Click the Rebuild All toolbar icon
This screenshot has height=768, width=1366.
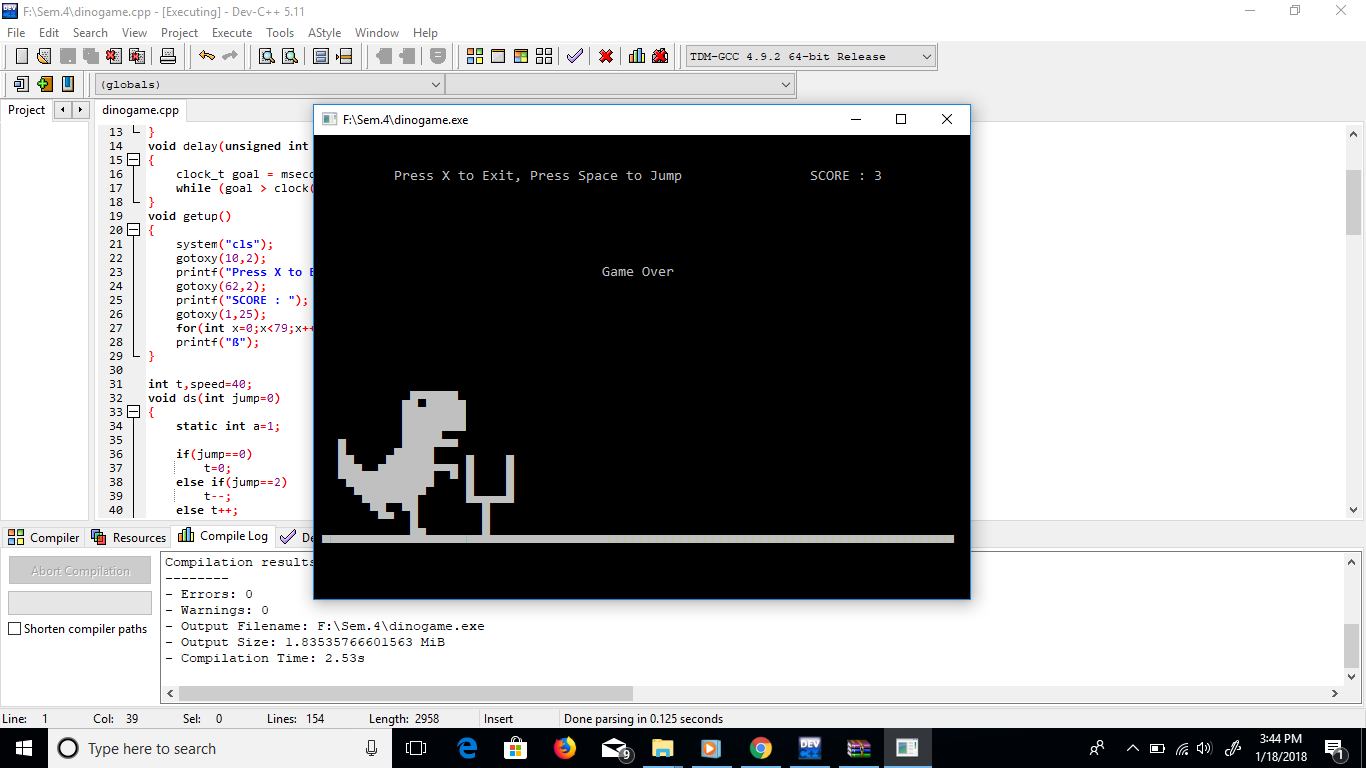click(x=544, y=56)
